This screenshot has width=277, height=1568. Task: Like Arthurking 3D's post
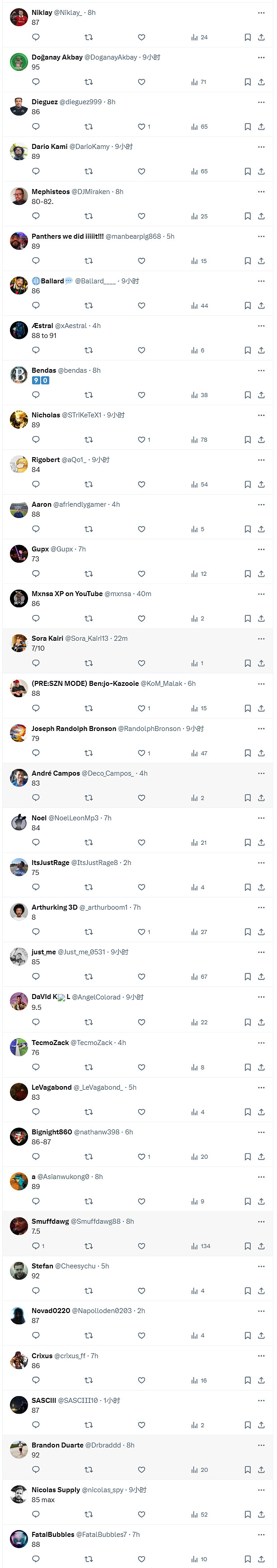[141, 932]
